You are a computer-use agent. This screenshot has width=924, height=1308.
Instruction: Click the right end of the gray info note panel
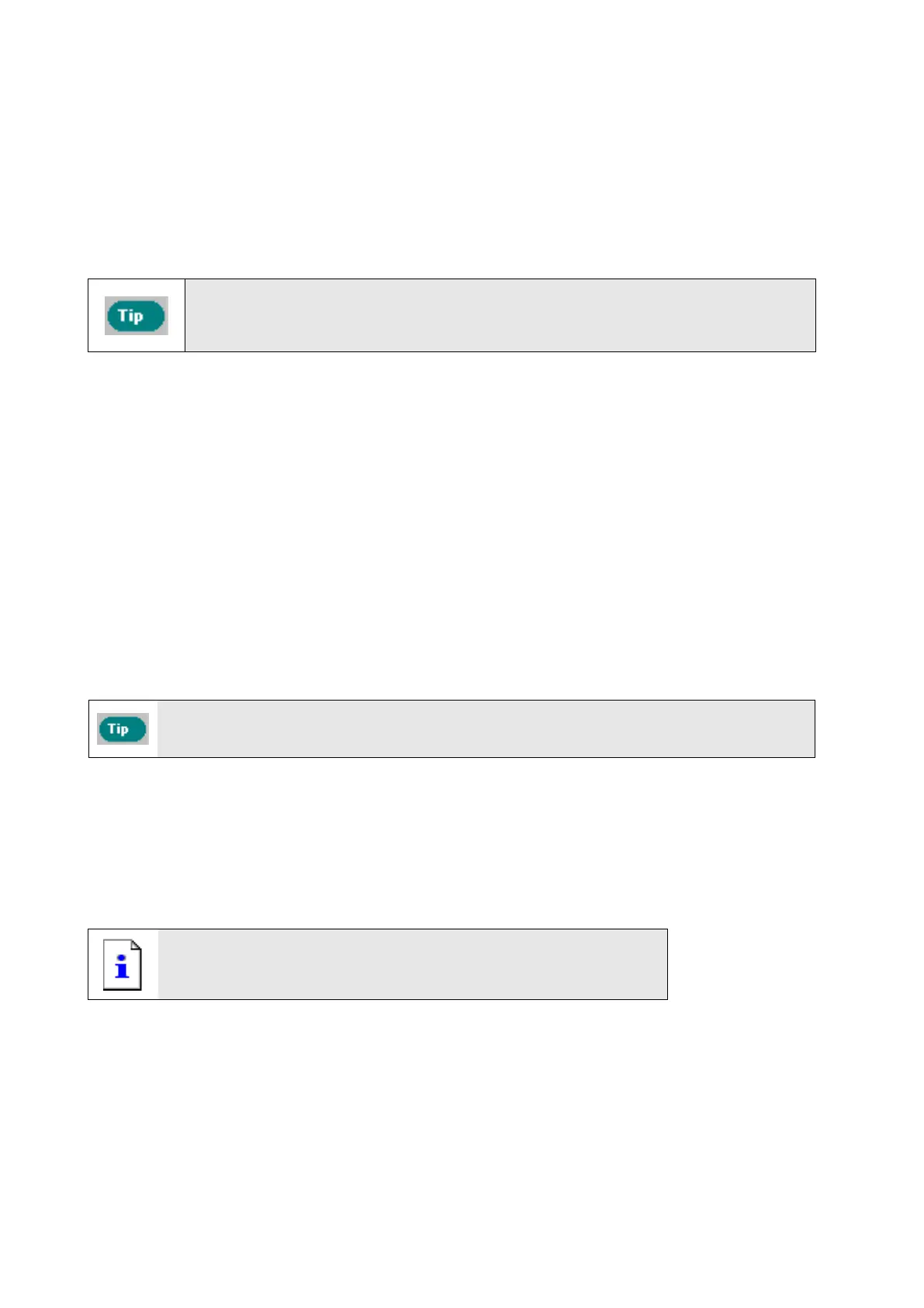[x=652, y=964]
